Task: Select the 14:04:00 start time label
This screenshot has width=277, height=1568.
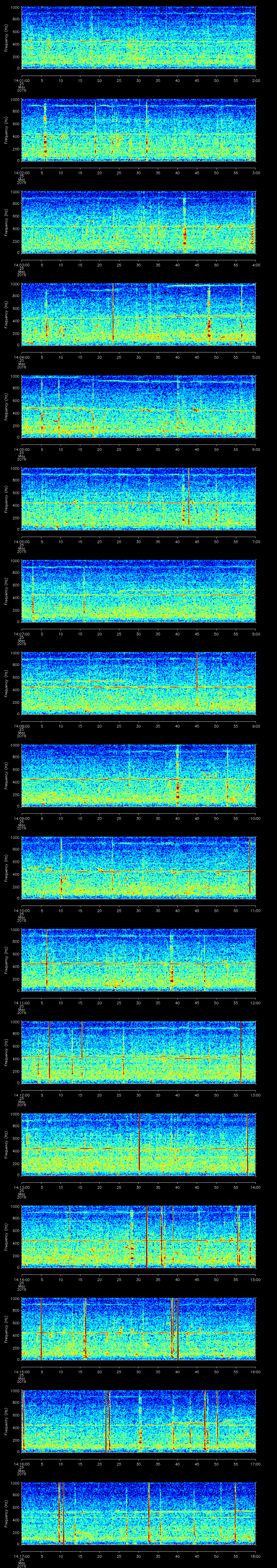Action: pos(22,357)
